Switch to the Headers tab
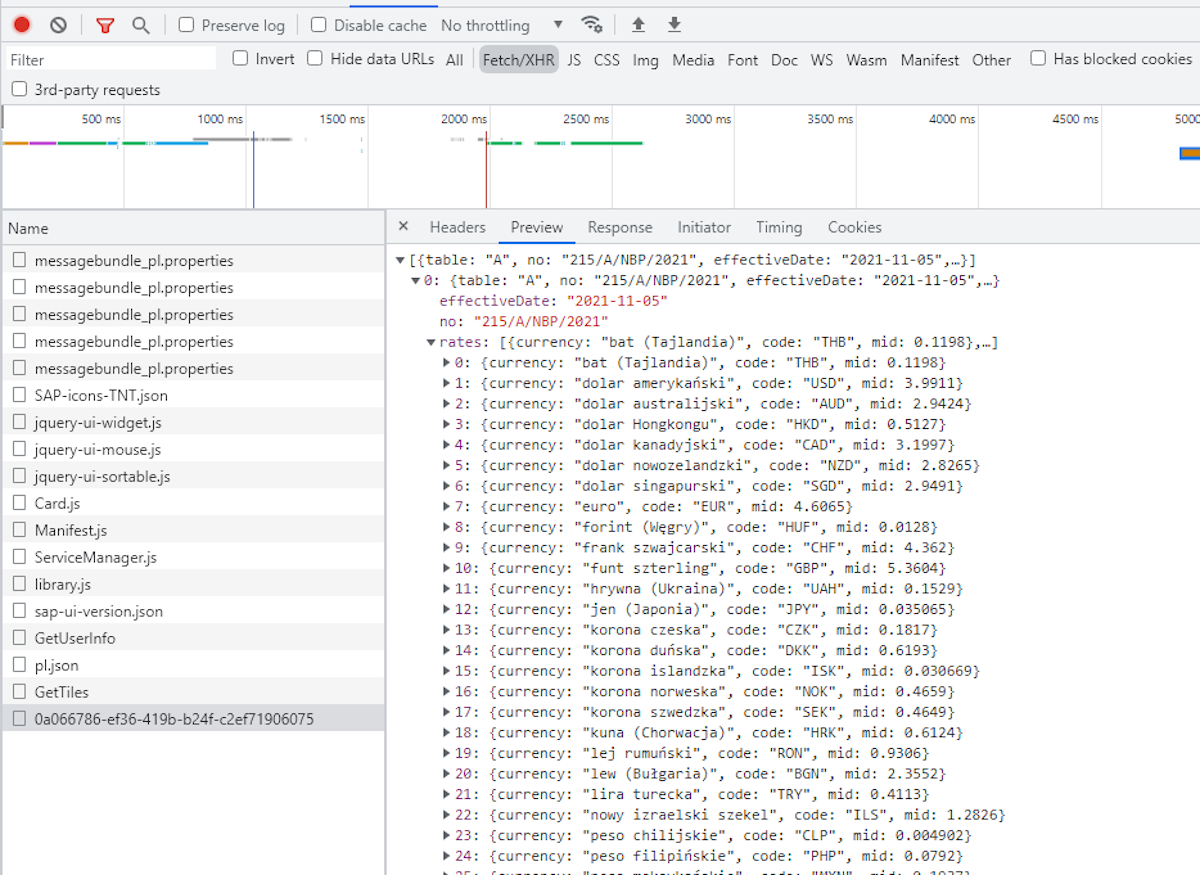Screen dimensions: 1200x875 pyautogui.click(x=458, y=227)
